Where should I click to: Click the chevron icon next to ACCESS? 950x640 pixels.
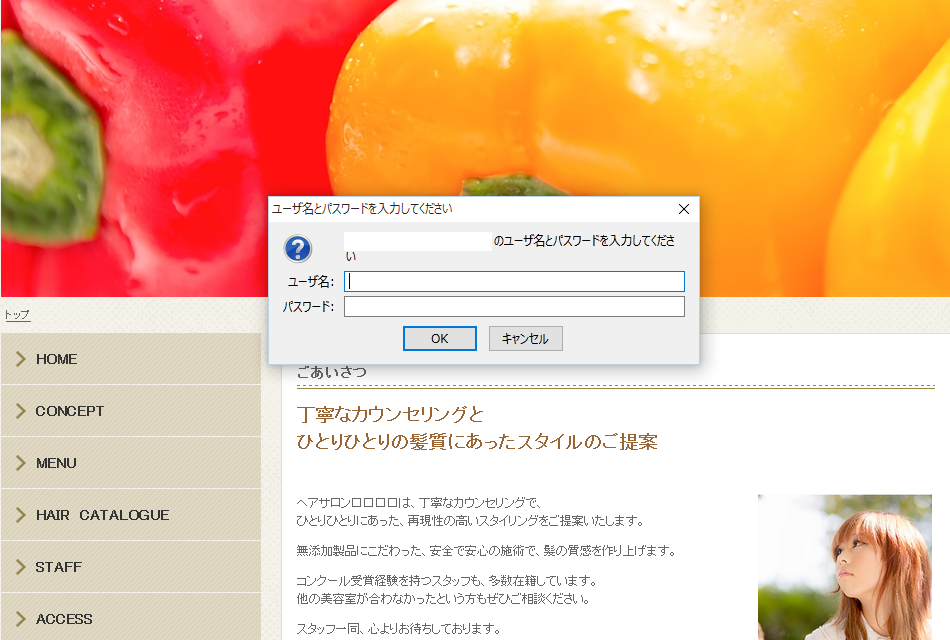(x=19, y=619)
